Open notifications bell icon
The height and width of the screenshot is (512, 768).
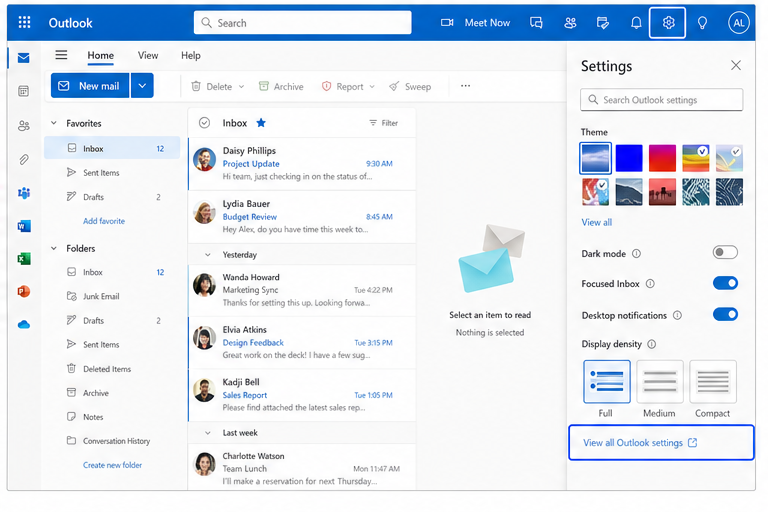(x=636, y=23)
